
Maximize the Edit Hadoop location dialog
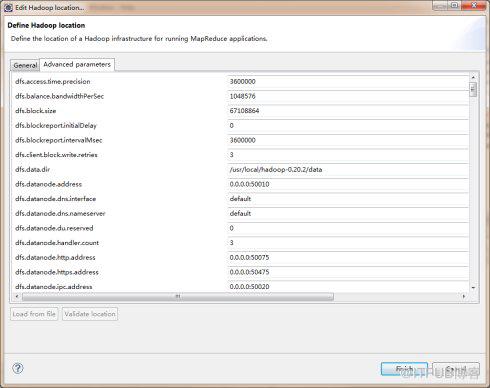pyautogui.click(x=455, y=5)
